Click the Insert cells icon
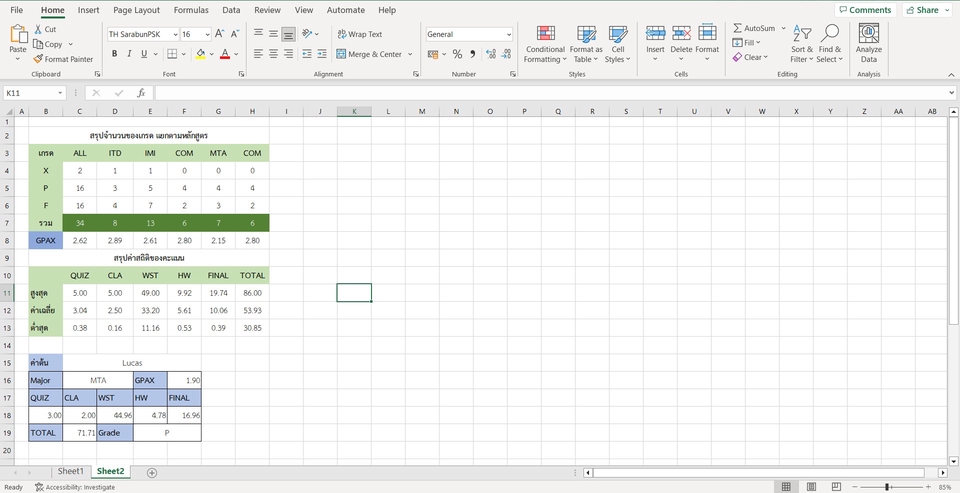The image size is (960, 493). click(x=655, y=34)
